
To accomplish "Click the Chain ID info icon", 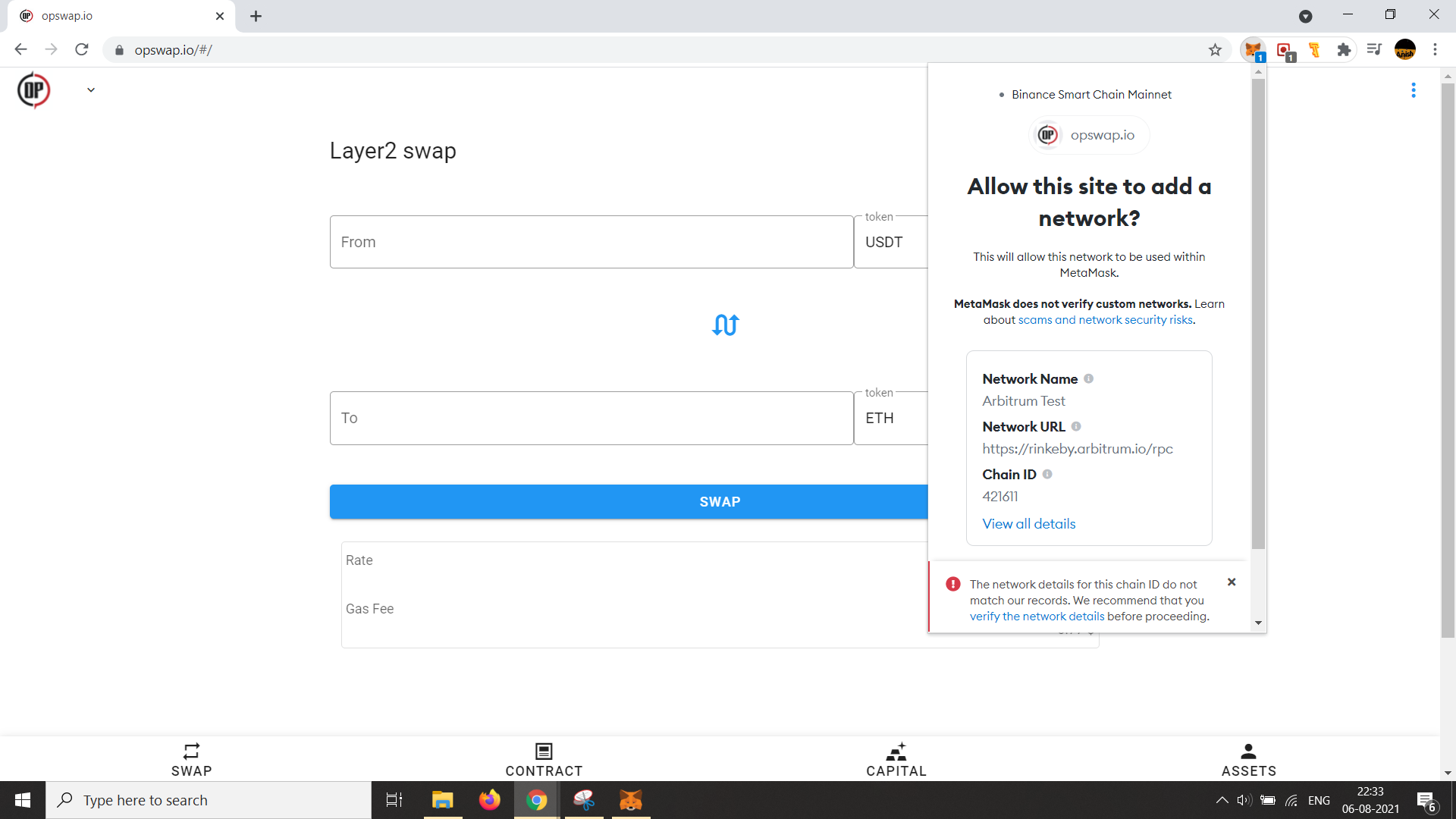I will pyautogui.click(x=1047, y=474).
